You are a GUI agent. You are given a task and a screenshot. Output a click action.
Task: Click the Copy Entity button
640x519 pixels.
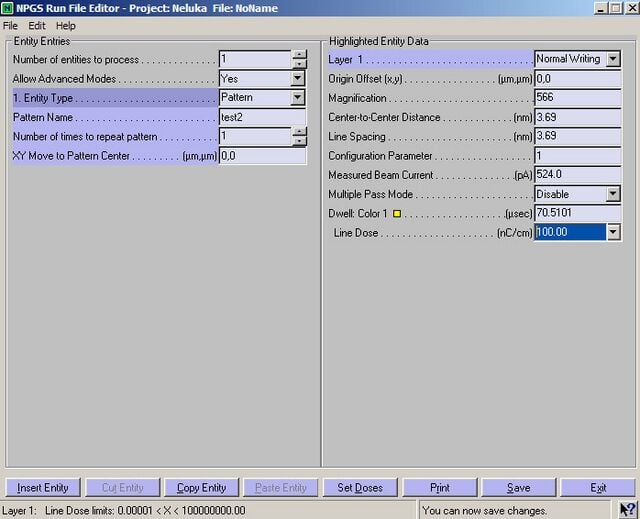coord(201,488)
